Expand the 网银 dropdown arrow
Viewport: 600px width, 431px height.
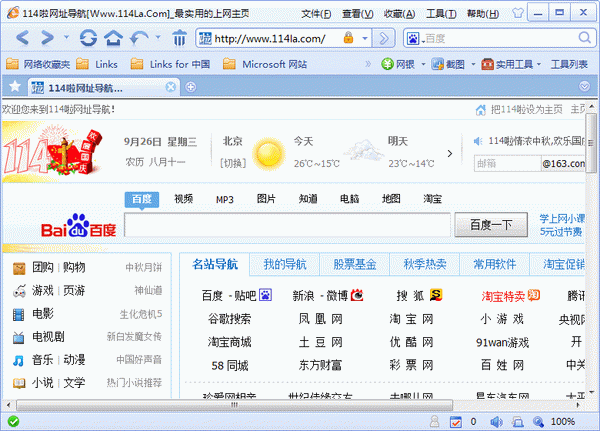[x=423, y=64]
